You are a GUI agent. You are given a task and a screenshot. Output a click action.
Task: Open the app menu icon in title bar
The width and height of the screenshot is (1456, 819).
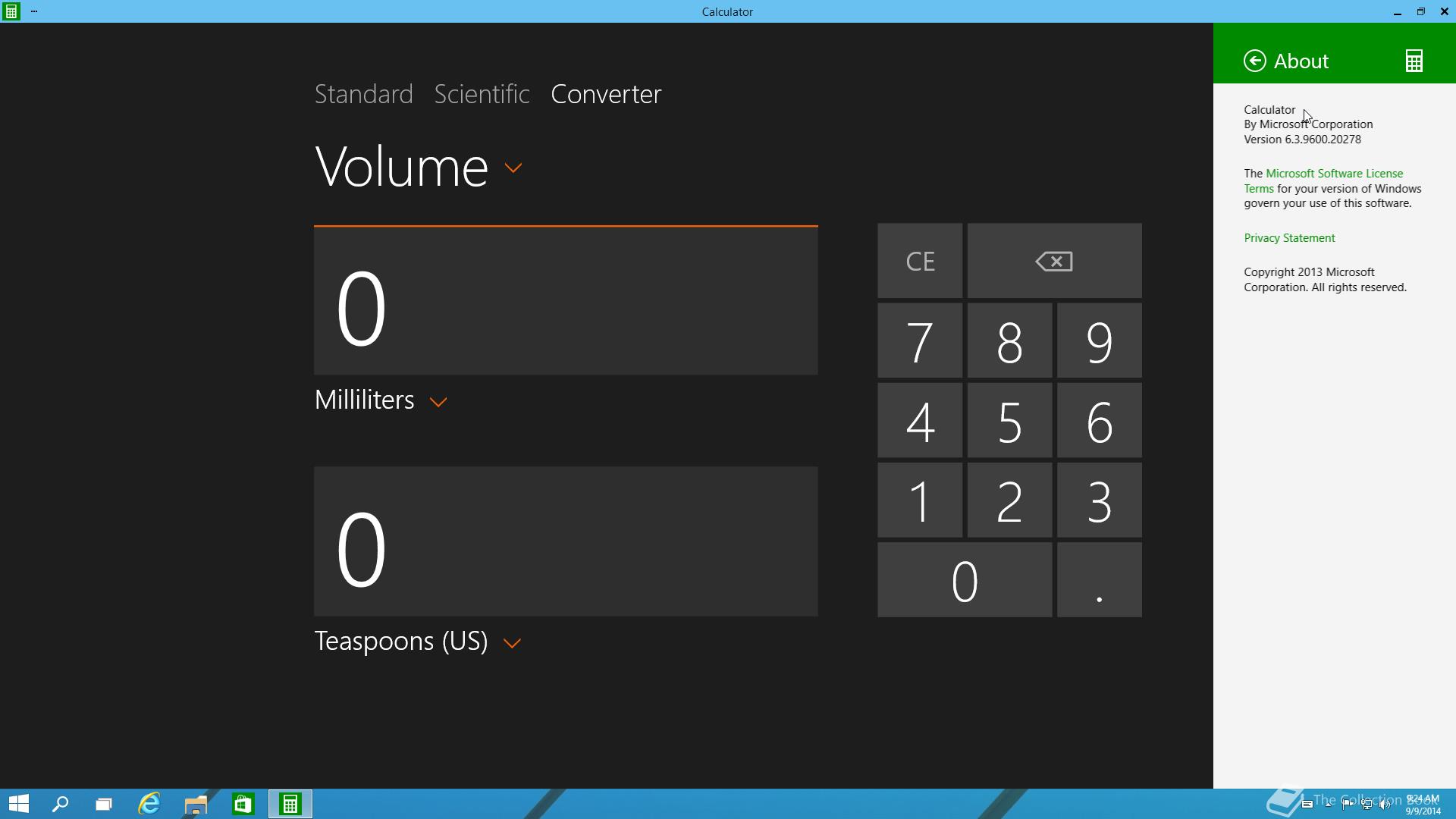34,11
